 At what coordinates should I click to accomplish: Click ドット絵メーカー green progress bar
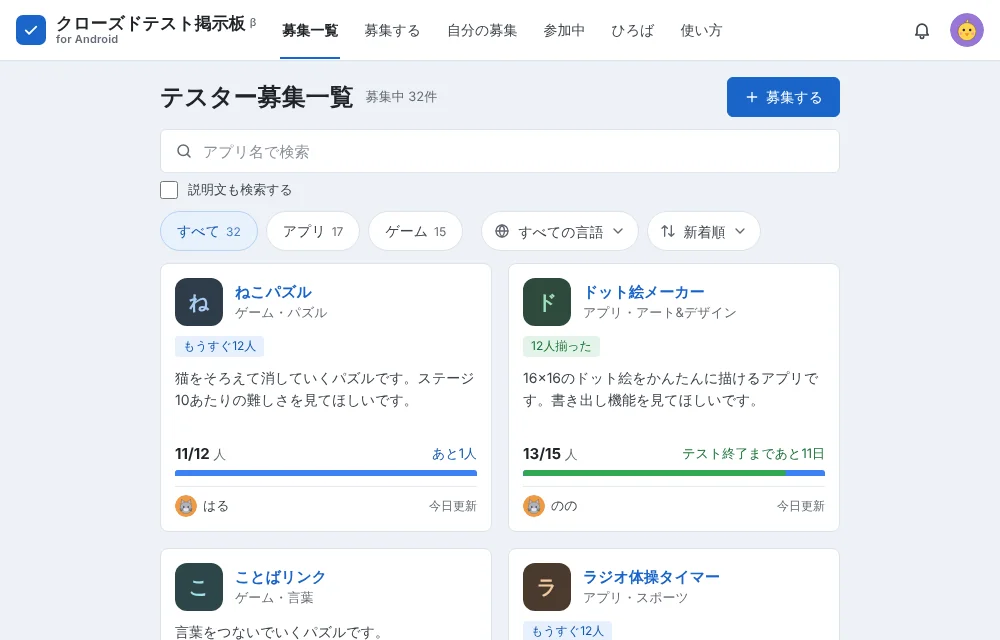pos(654,473)
